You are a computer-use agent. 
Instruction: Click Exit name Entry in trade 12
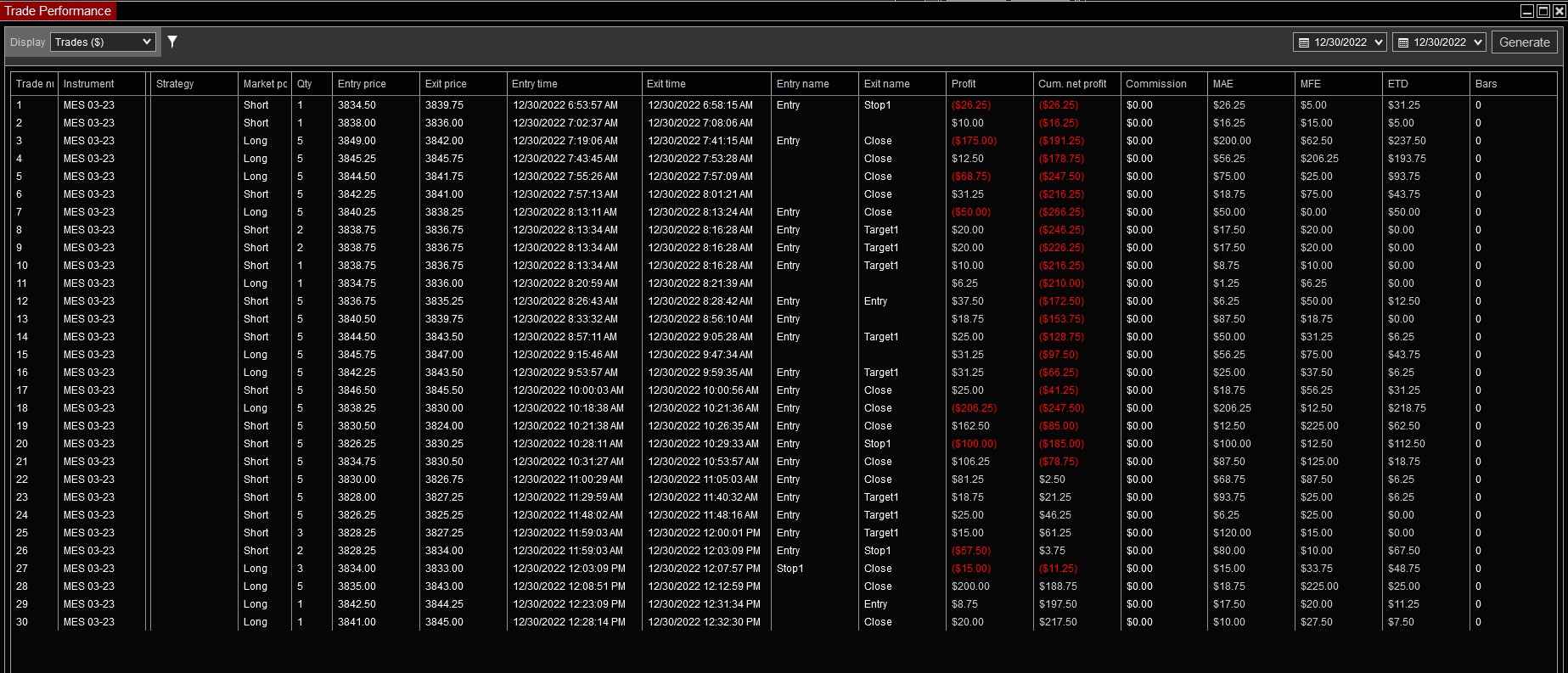click(875, 301)
